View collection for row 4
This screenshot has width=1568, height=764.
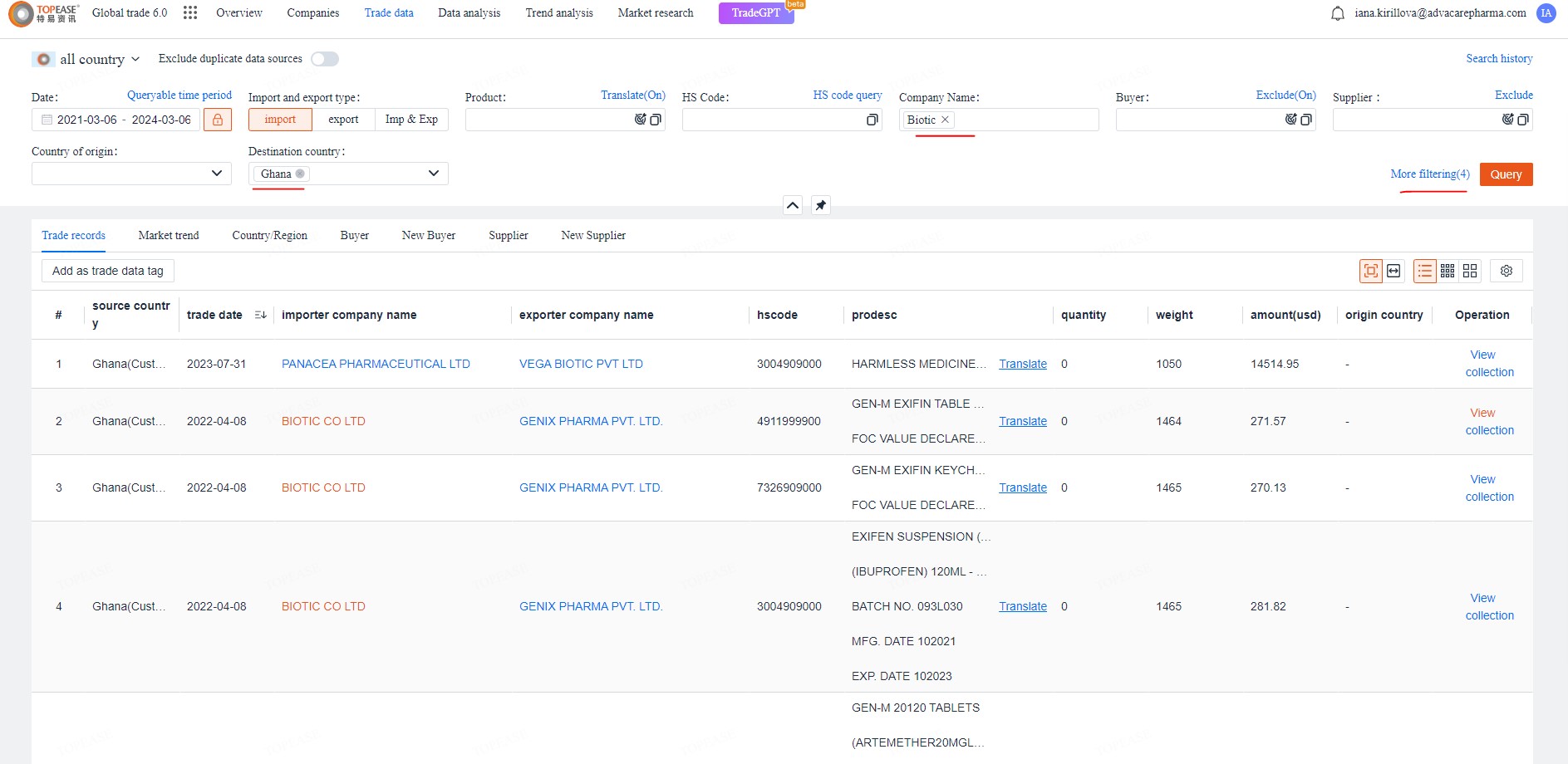click(1489, 606)
